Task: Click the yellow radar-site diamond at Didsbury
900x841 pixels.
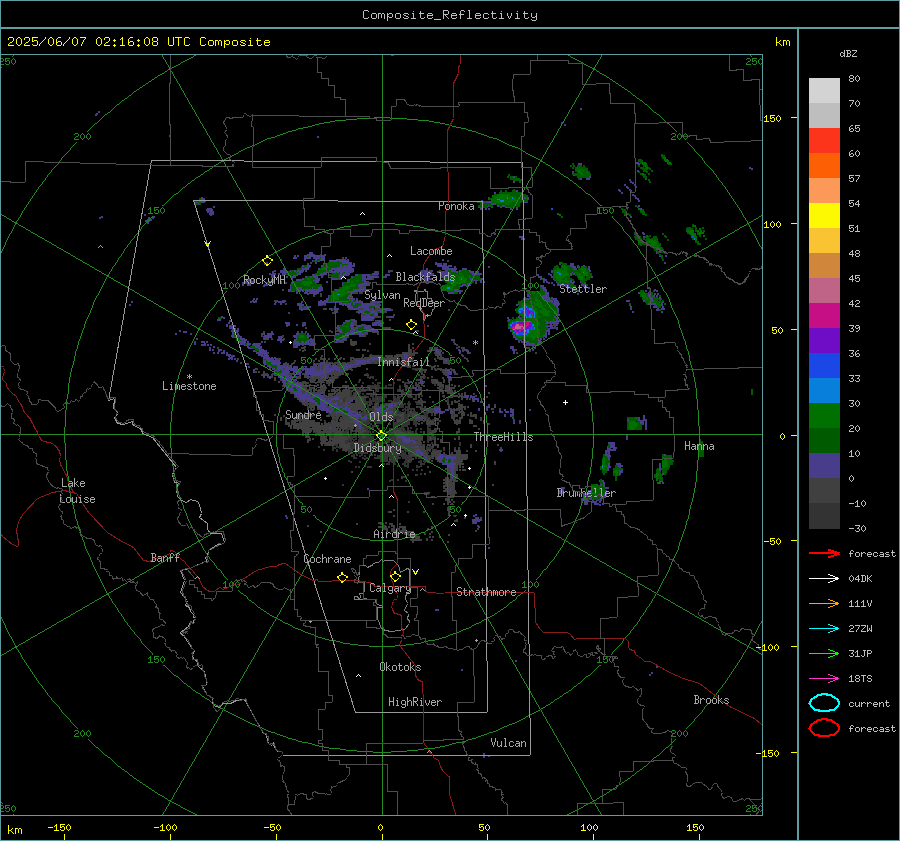Action: coord(381,436)
